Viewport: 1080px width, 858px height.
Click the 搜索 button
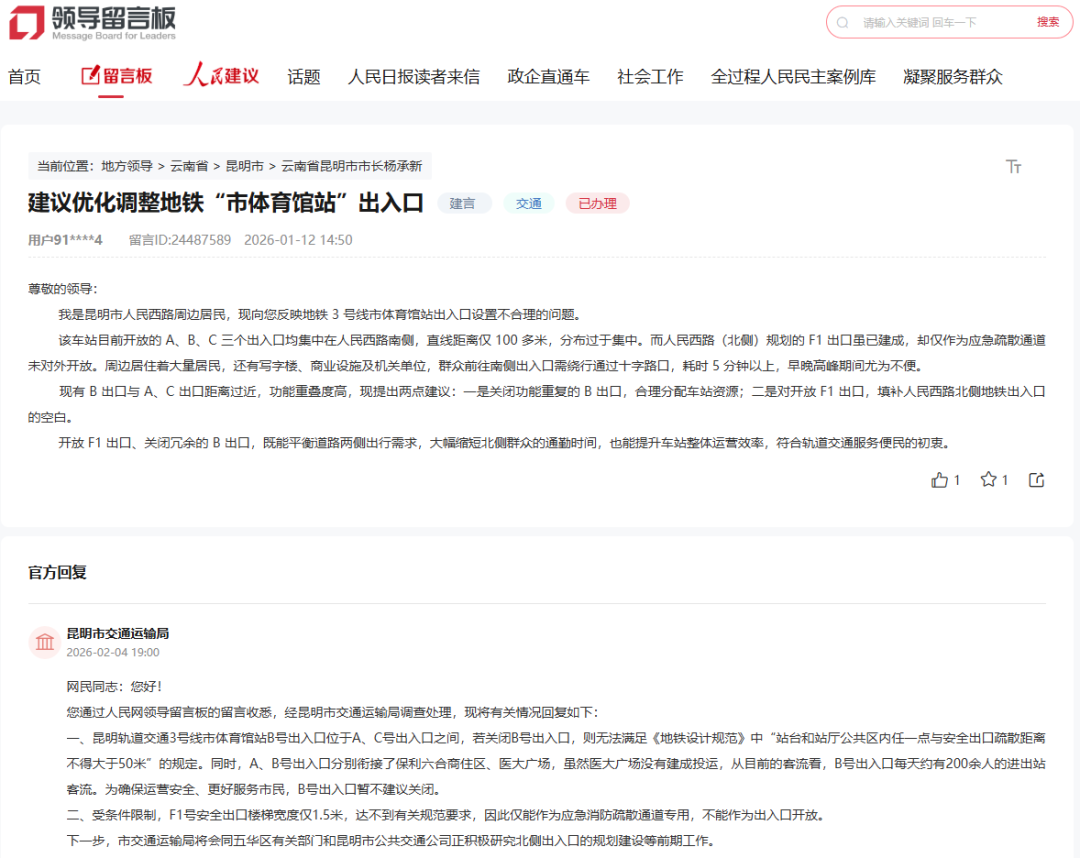click(1047, 22)
